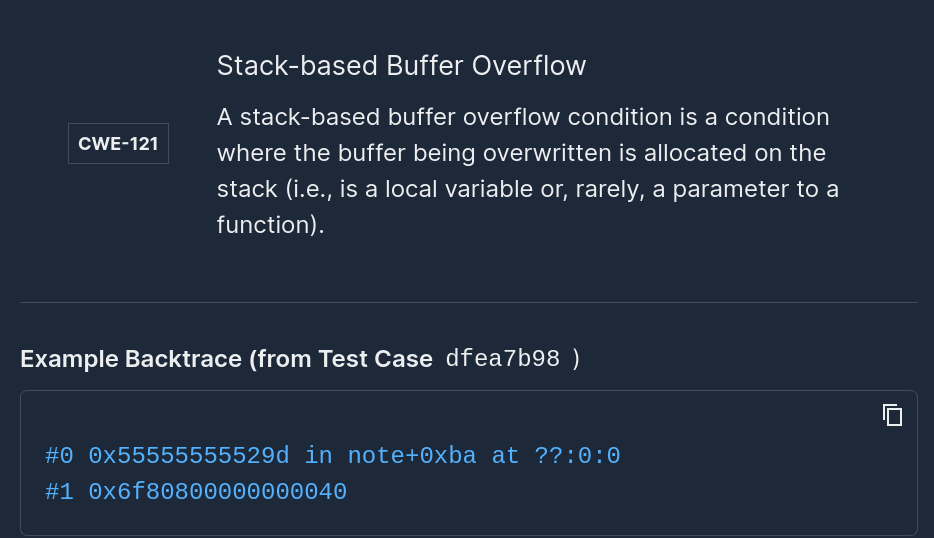Click the Stack-based Buffer Overflow title

pyautogui.click(x=401, y=66)
